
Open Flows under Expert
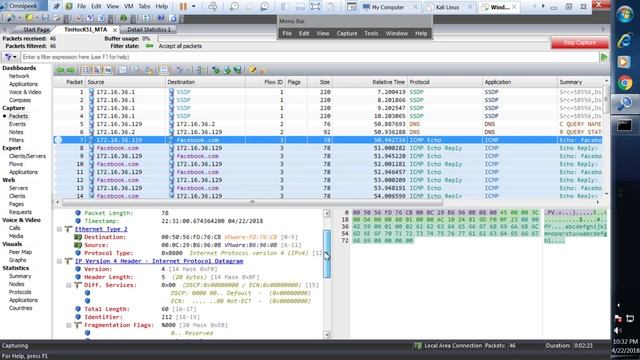[x=16, y=164]
